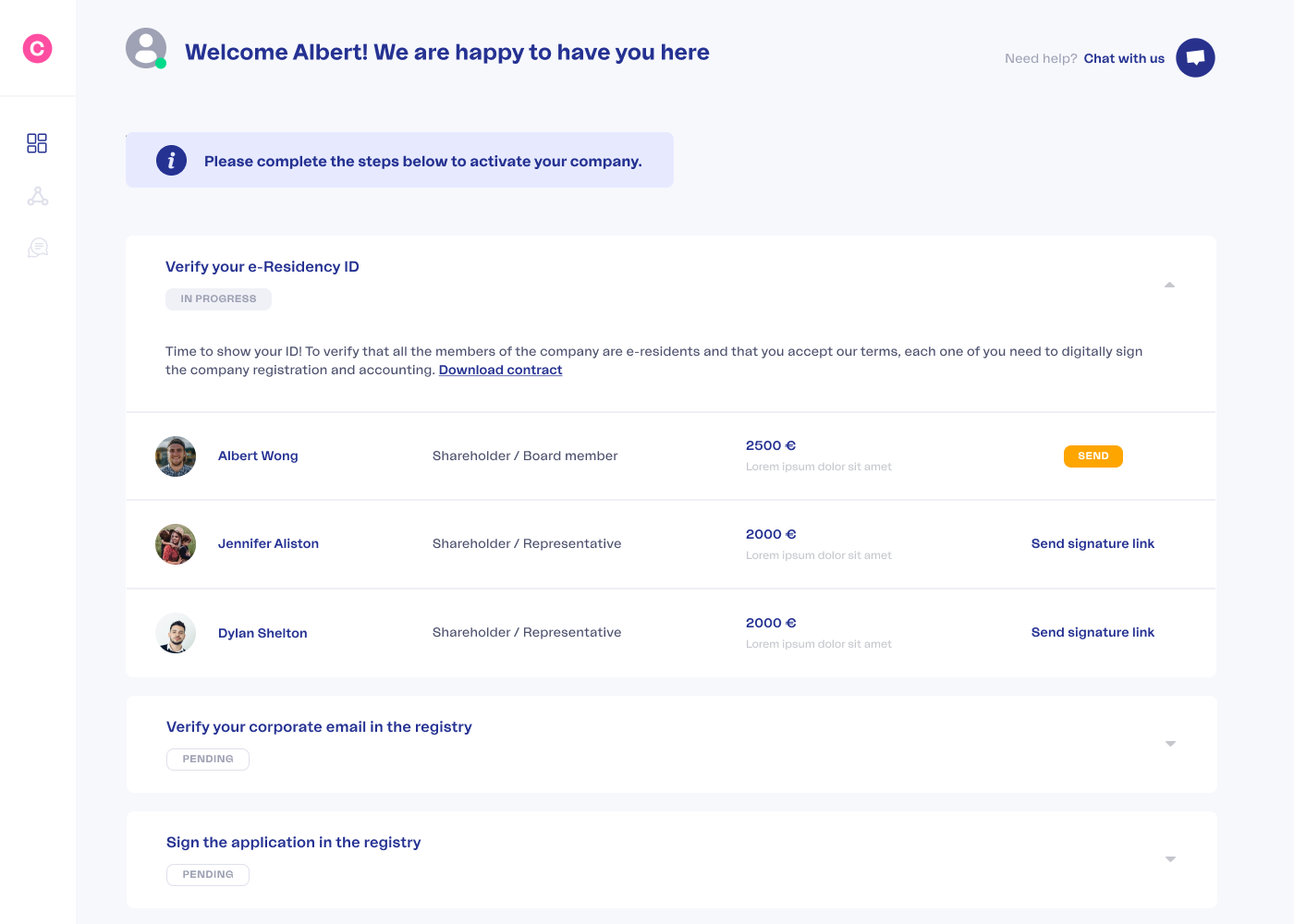Screen dimensions: 1294x924
Task: Expand the Sign the application section
Action: pos(1170,859)
